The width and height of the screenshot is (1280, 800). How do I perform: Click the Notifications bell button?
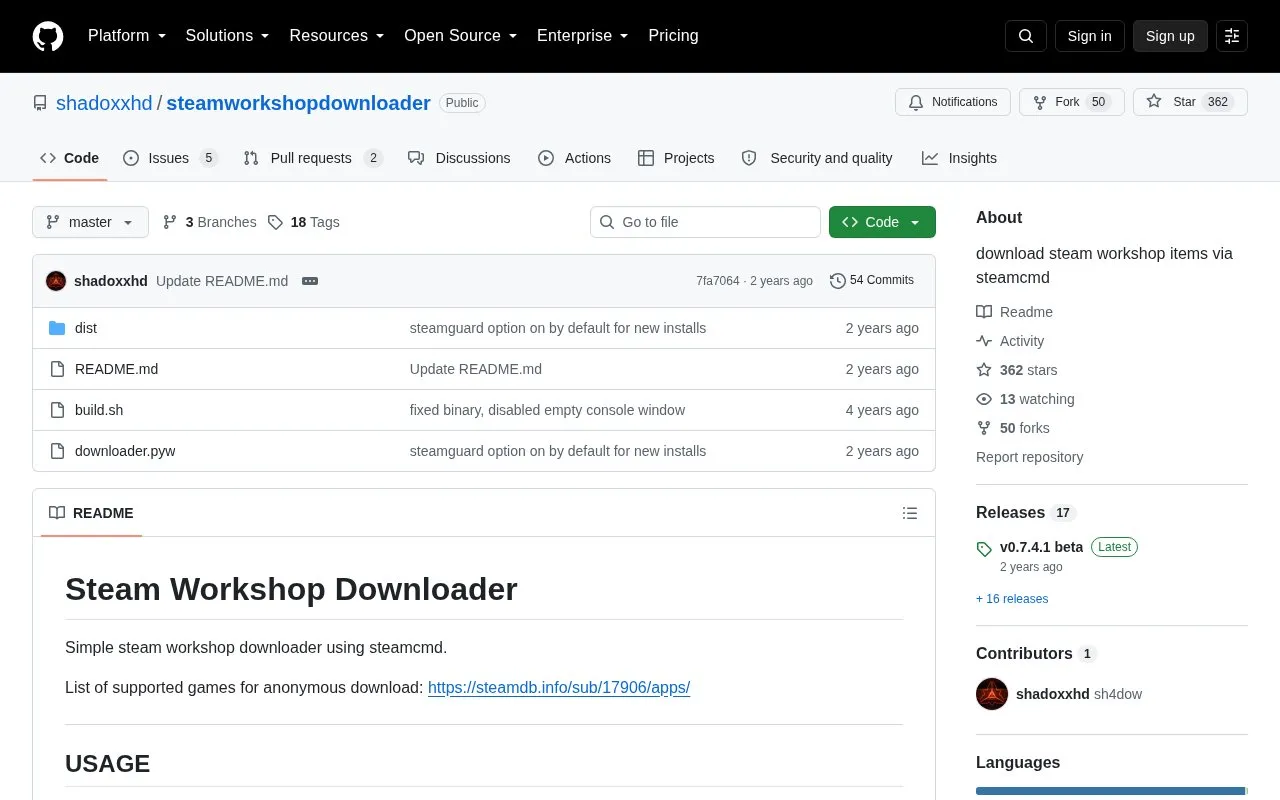pos(953,102)
